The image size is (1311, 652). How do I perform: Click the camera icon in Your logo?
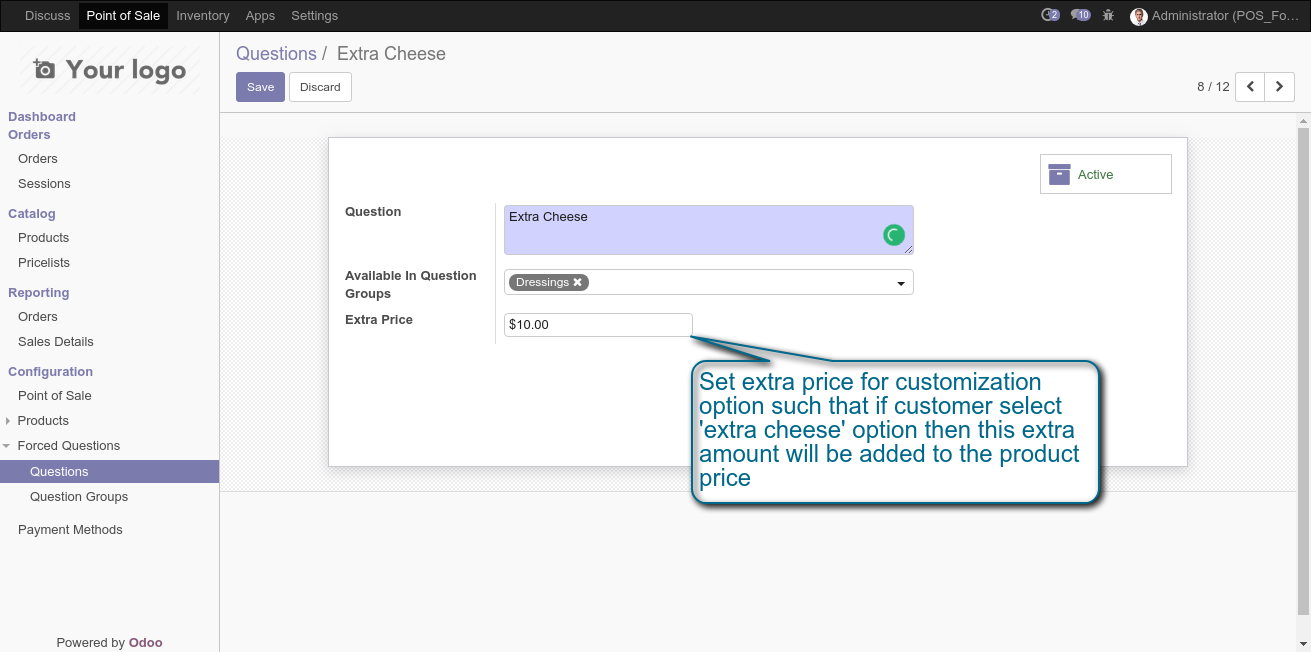[44, 69]
